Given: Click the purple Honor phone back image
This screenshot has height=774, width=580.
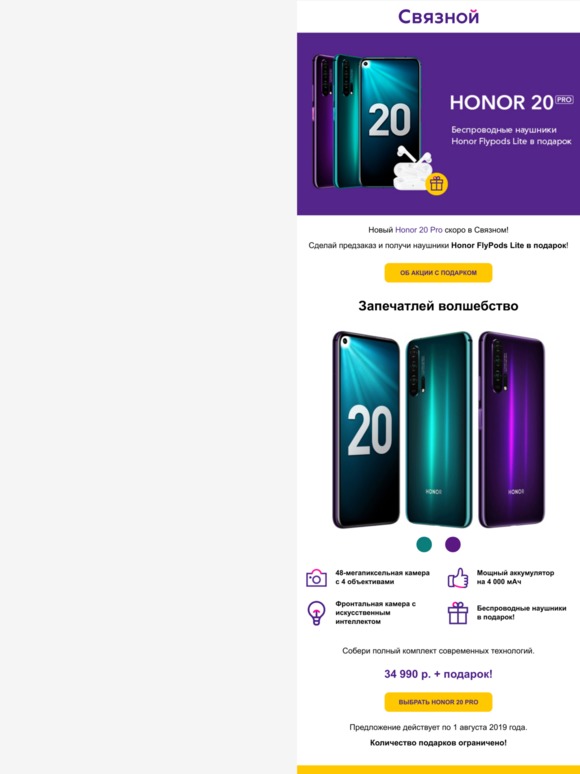Looking at the screenshot, I should (x=511, y=429).
